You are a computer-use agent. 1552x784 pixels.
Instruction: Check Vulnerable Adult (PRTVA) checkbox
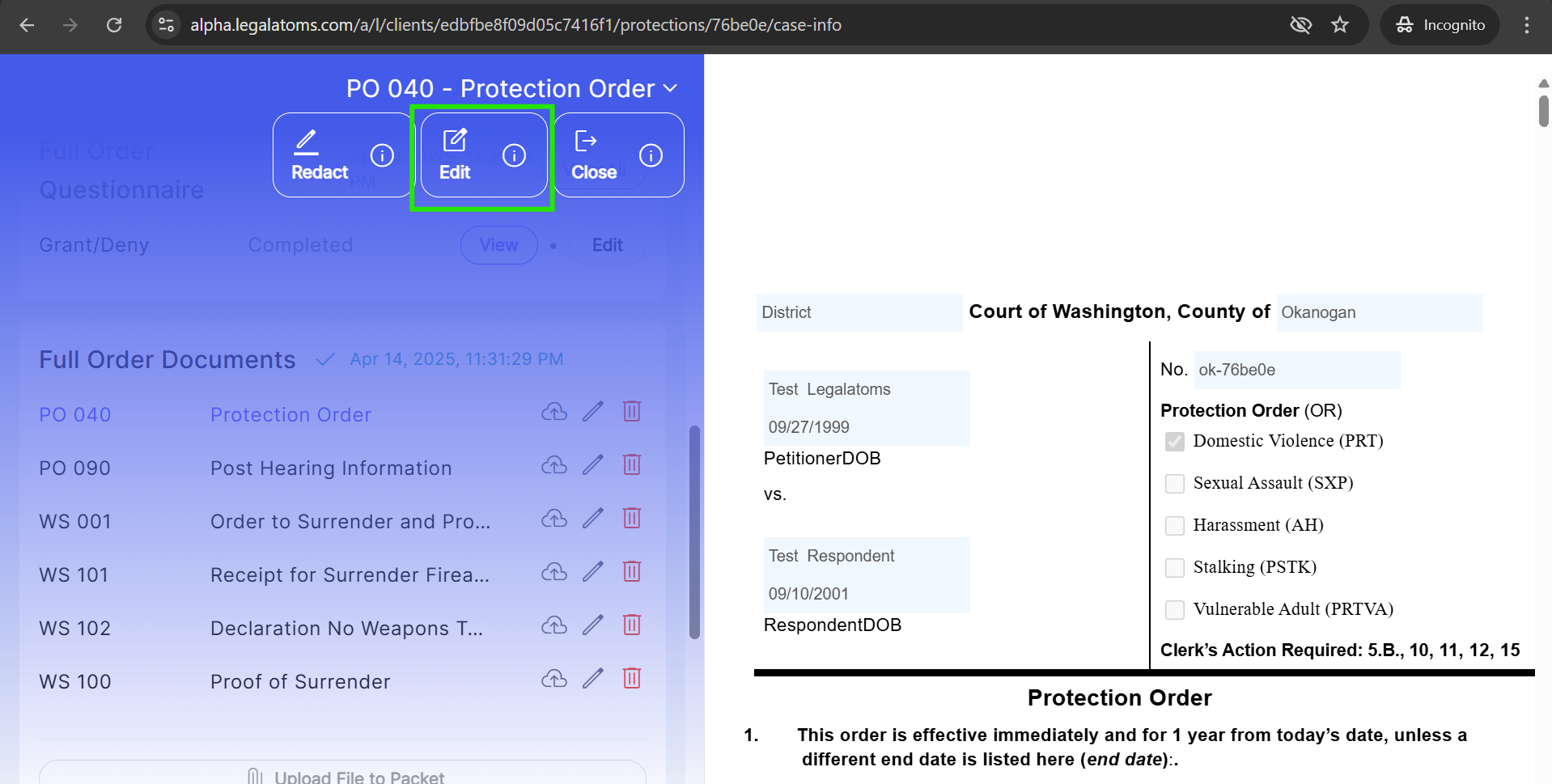[x=1175, y=610]
